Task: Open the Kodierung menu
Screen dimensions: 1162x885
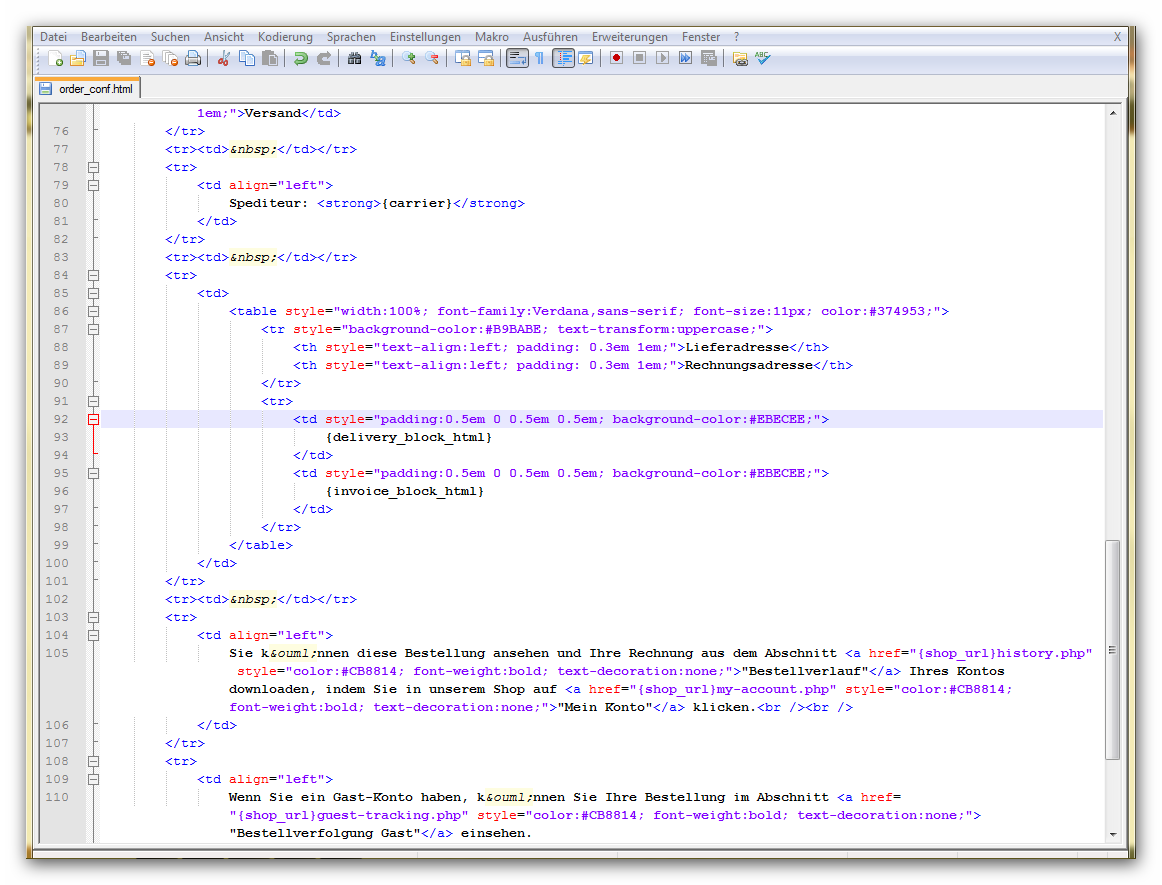Action: point(285,37)
